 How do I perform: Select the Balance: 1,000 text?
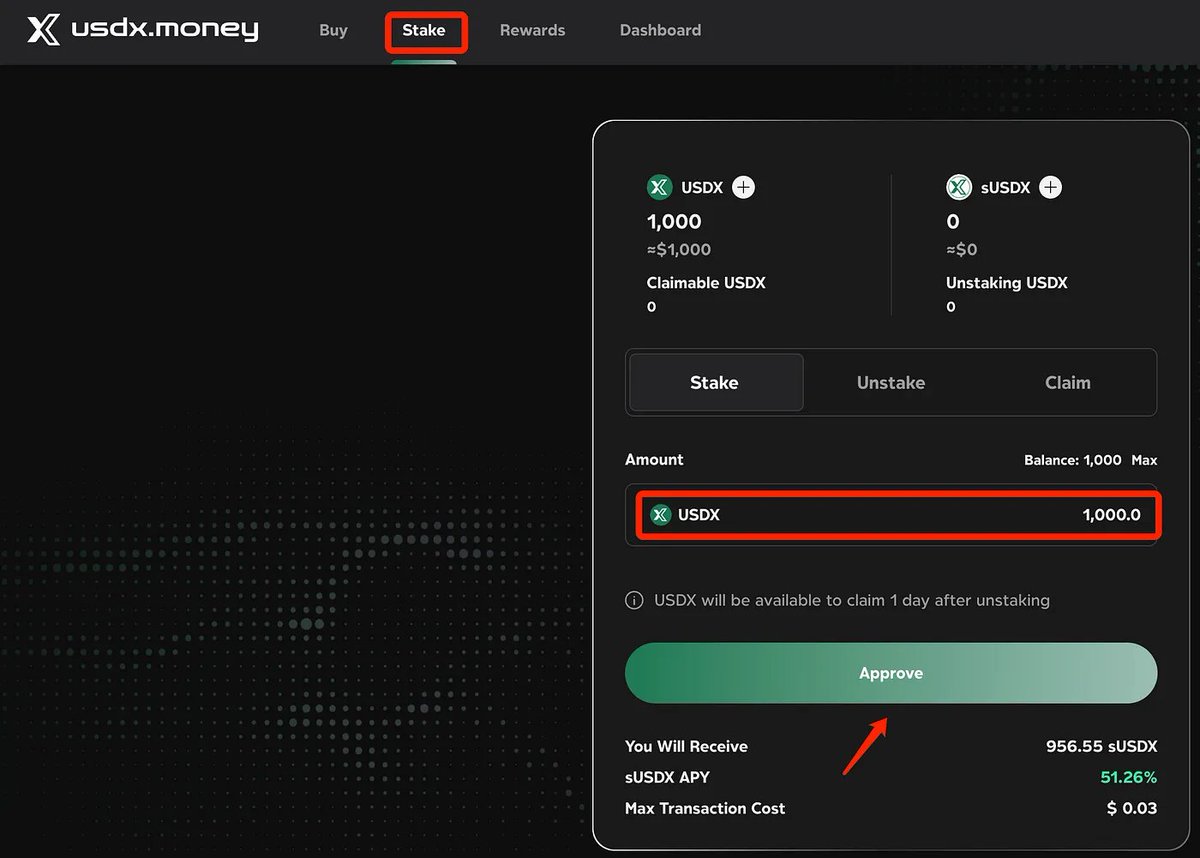[1072, 460]
